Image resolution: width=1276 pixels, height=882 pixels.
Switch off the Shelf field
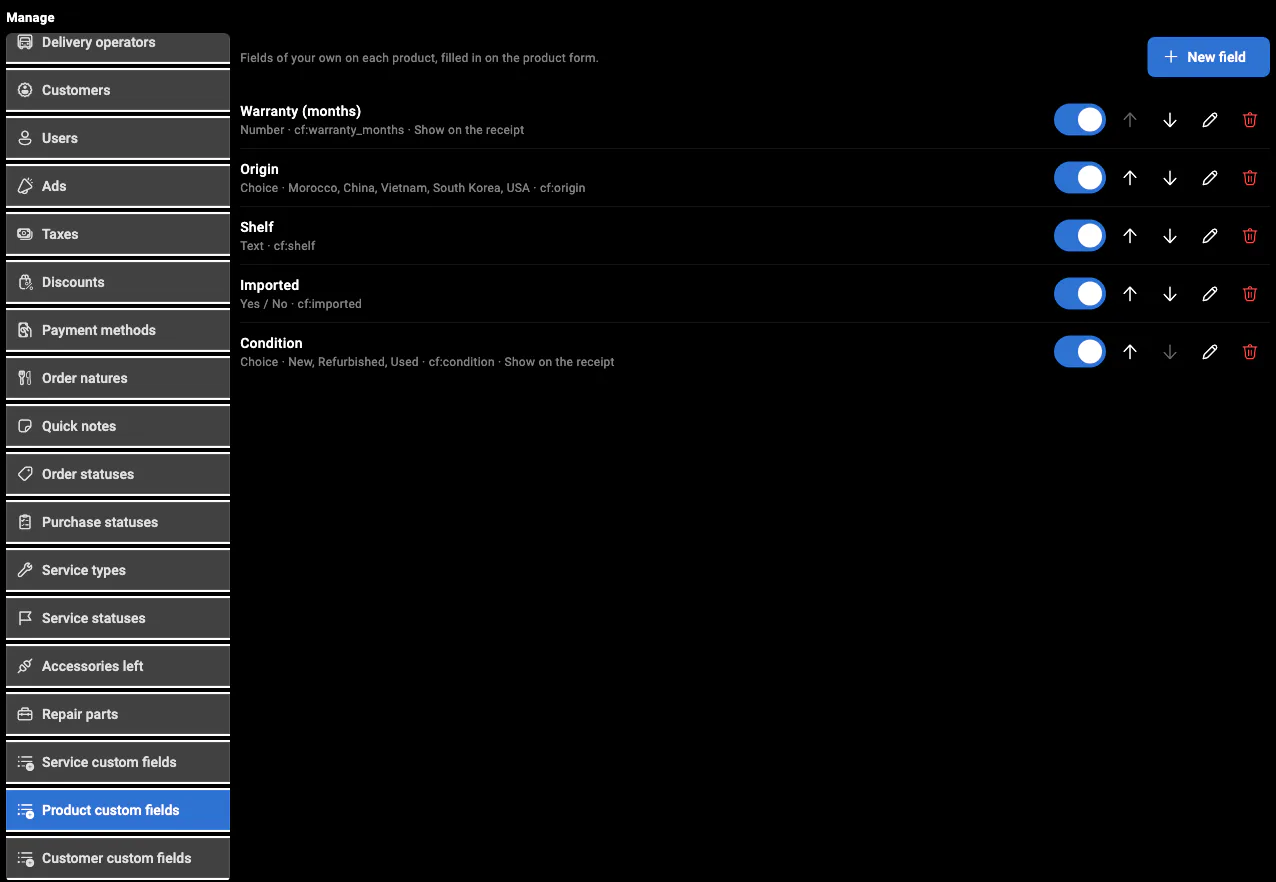click(1080, 236)
